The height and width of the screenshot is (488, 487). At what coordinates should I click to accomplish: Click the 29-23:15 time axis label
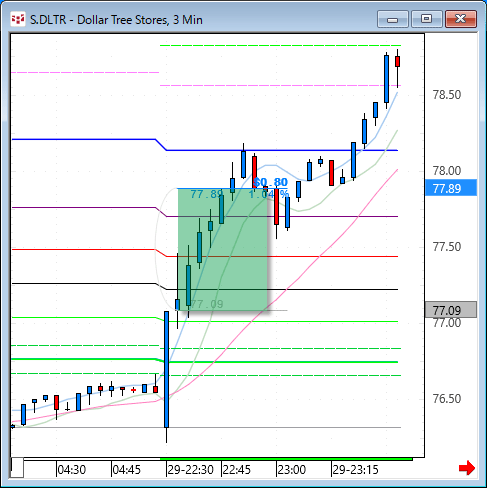tap(355, 470)
